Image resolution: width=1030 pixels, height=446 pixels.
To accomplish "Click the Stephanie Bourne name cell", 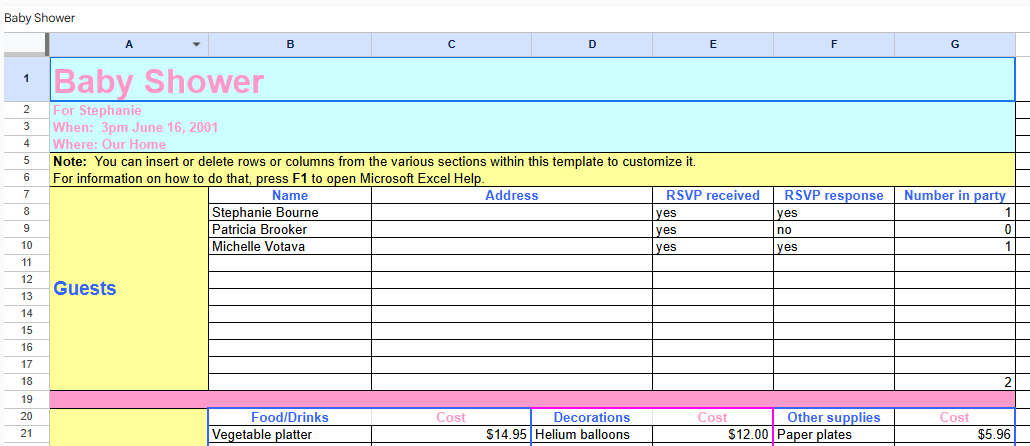I will tap(290, 213).
